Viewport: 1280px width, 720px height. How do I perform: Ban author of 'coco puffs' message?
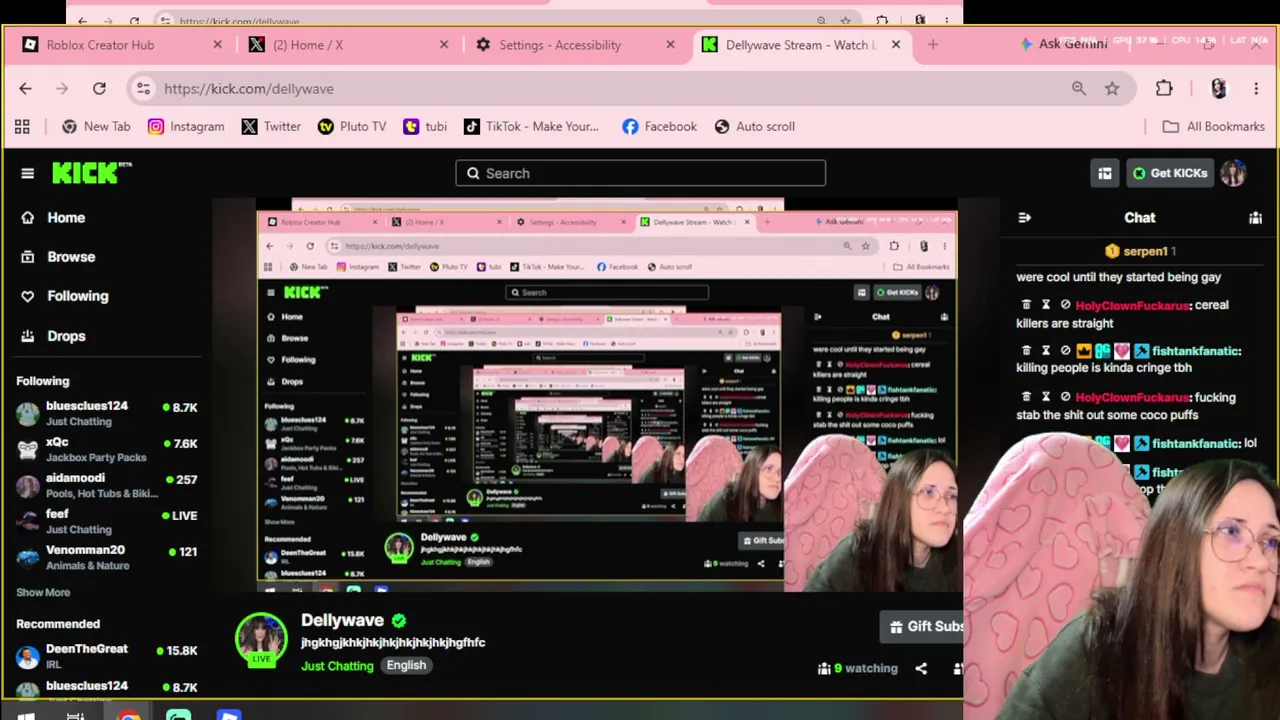[1065, 397]
